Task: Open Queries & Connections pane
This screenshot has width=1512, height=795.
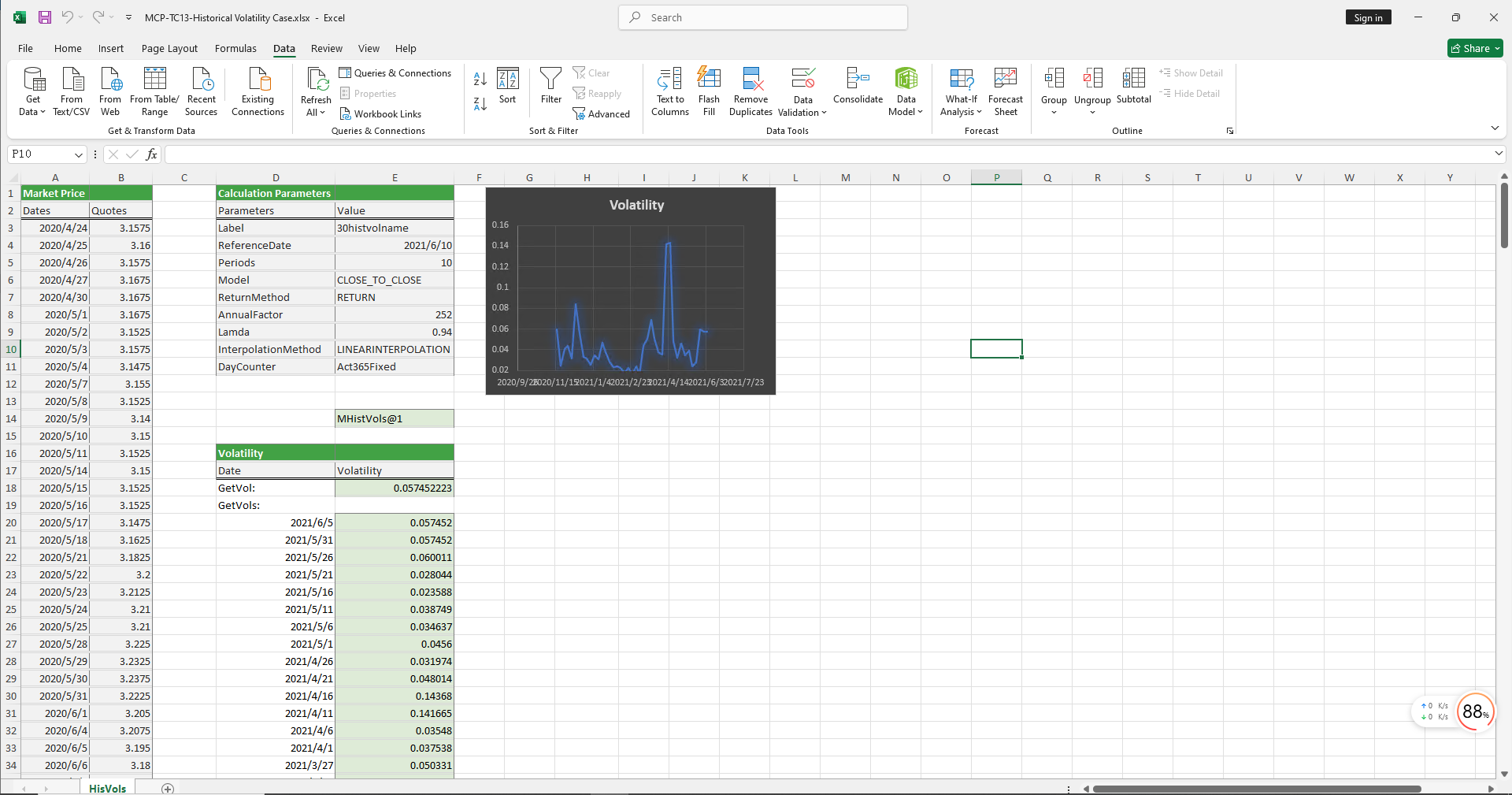Action: (395, 73)
